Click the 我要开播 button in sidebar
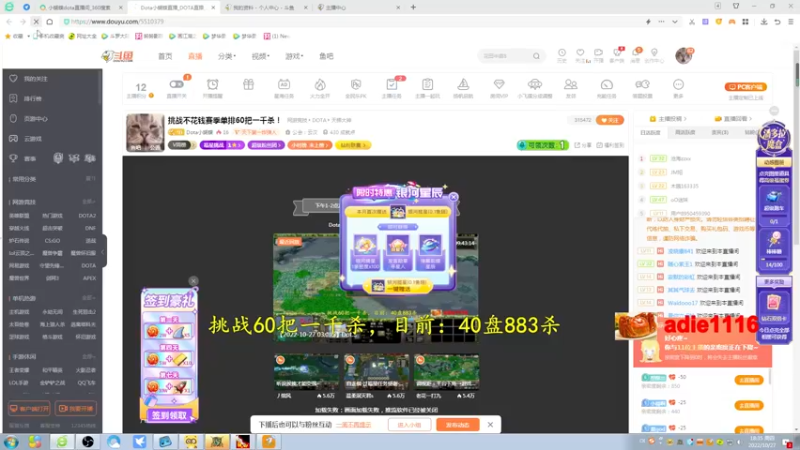The width and height of the screenshot is (800, 450). pos(76,408)
